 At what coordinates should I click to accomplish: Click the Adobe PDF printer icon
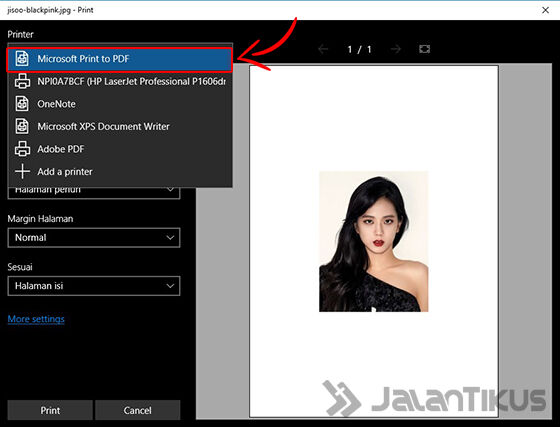tap(22, 149)
